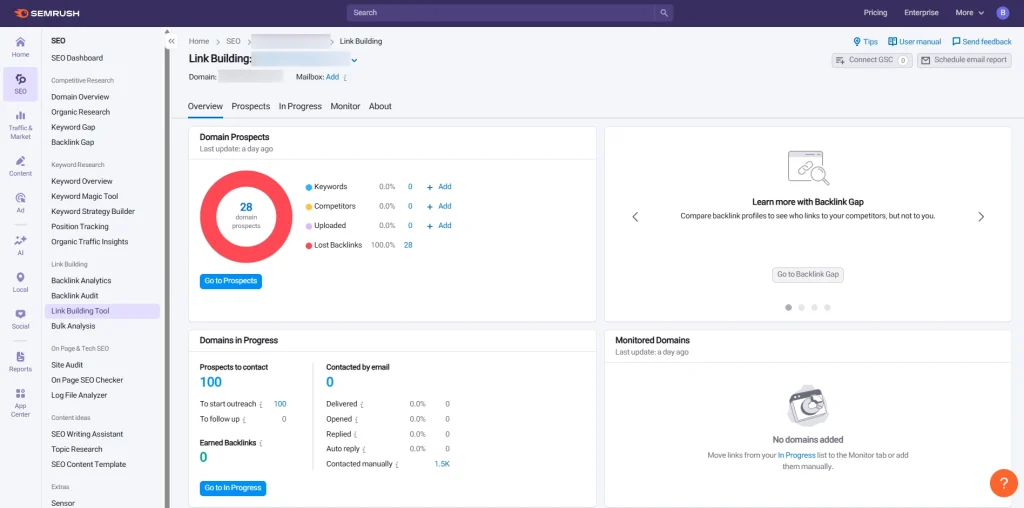Open Traffic & Market rail icon

[x=20, y=125]
